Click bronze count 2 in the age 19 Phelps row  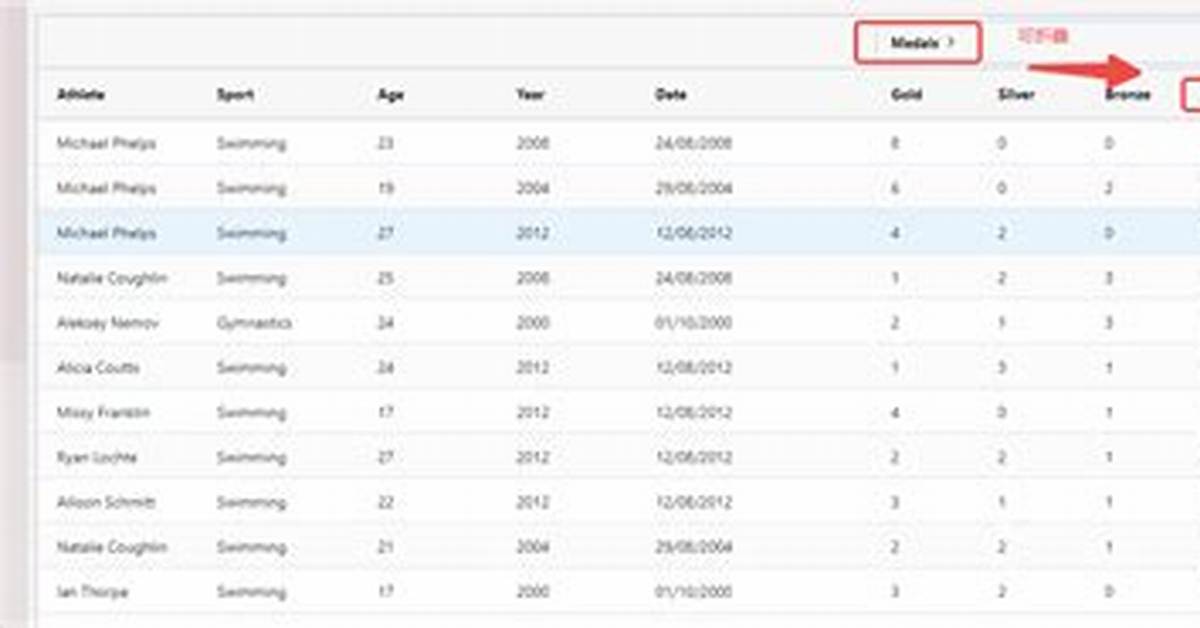[x=1109, y=188]
